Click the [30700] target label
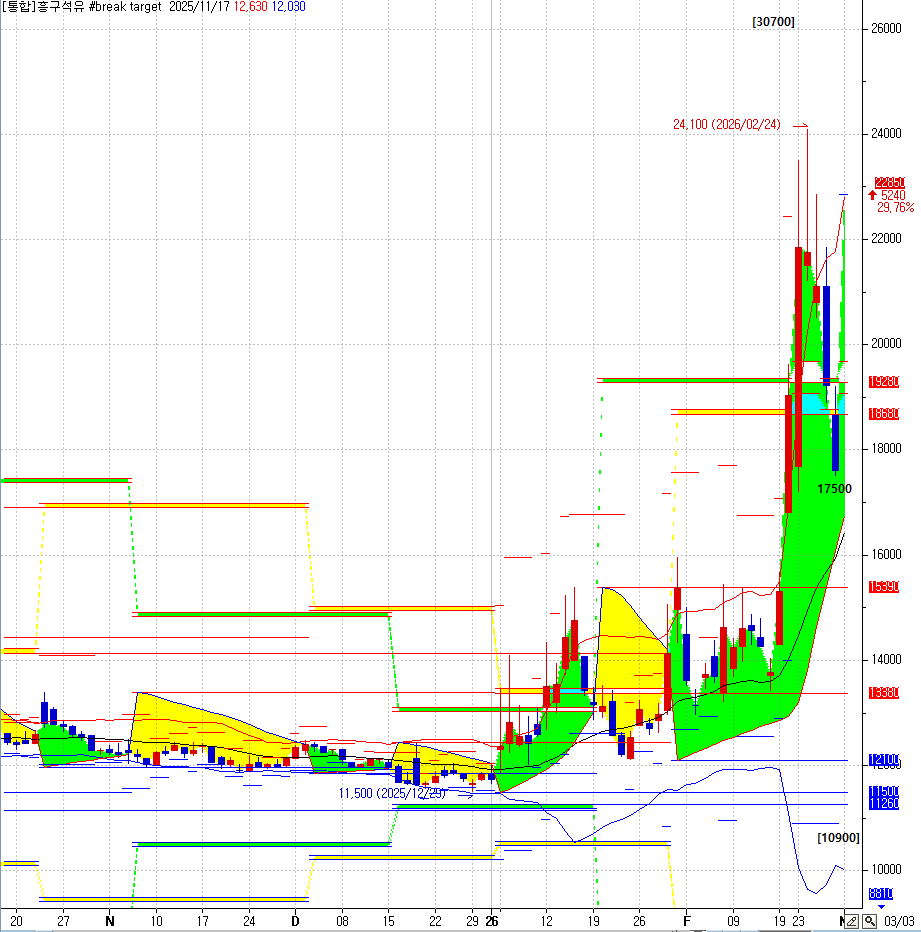921x932 pixels. pos(773,21)
